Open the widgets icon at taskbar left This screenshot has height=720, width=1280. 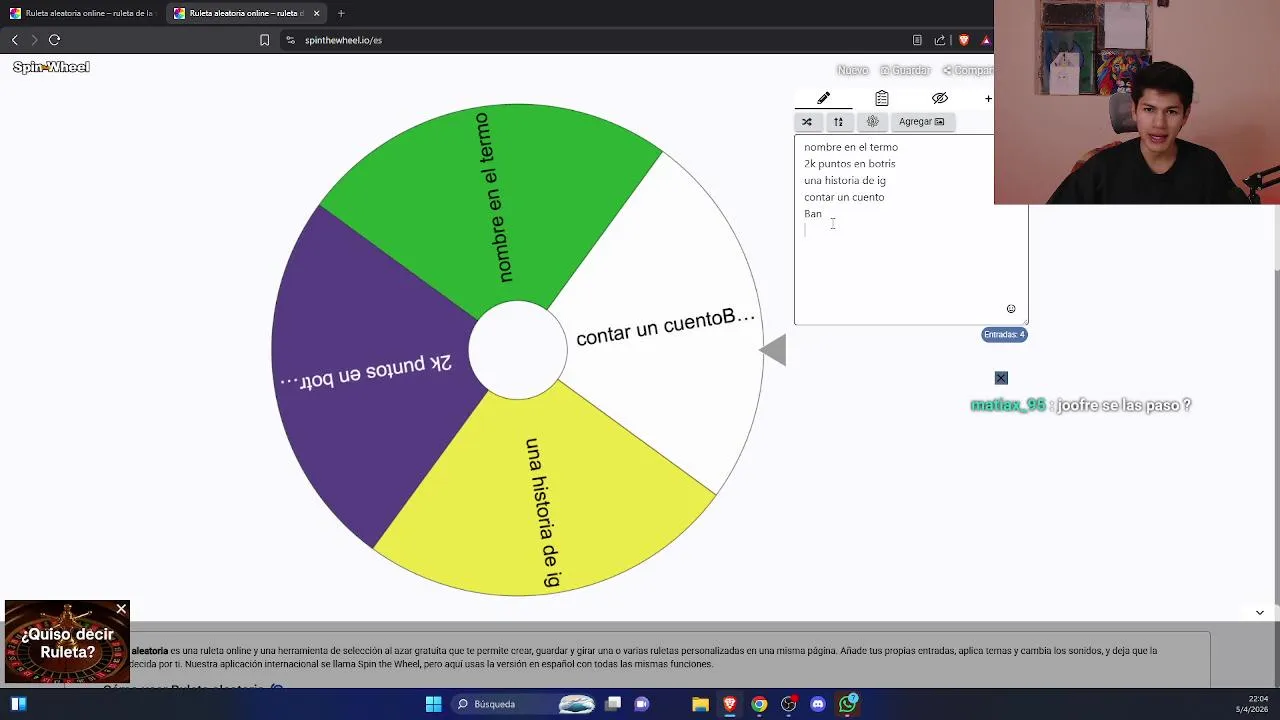tap(18, 704)
